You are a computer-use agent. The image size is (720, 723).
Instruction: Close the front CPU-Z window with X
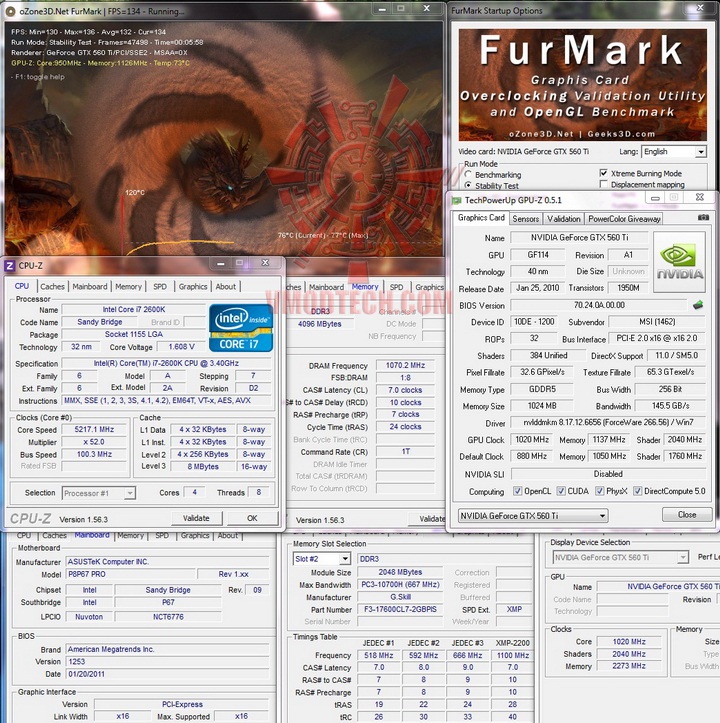coord(265,263)
